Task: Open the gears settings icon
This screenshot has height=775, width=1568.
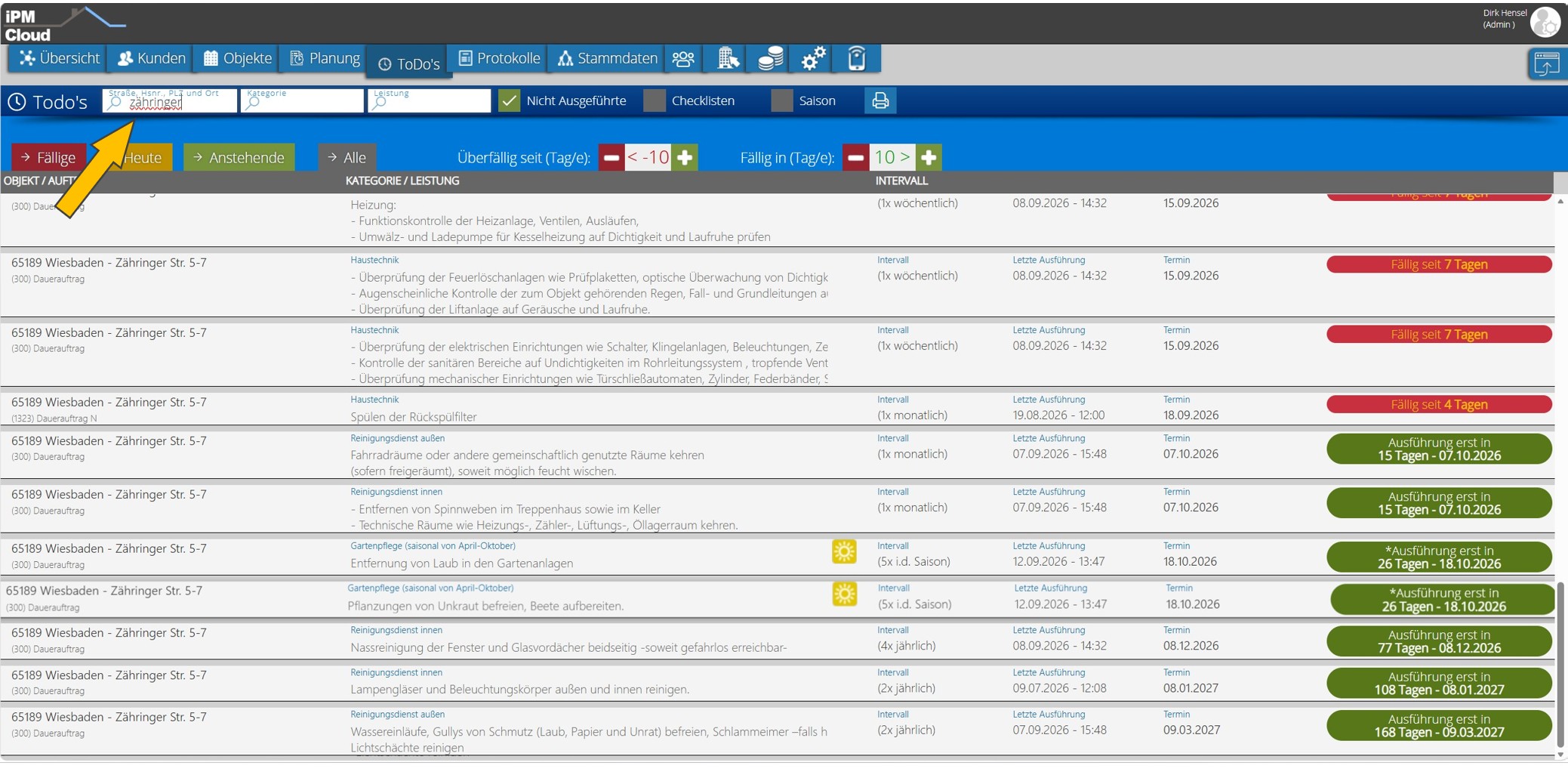Action: [x=813, y=58]
